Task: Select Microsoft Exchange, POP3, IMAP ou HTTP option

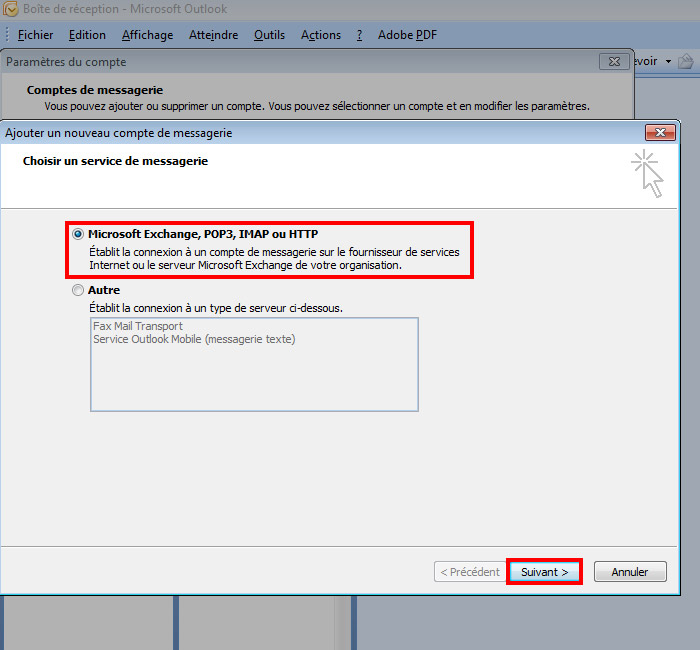Action: pyautogui.click(x=78, y=234)
